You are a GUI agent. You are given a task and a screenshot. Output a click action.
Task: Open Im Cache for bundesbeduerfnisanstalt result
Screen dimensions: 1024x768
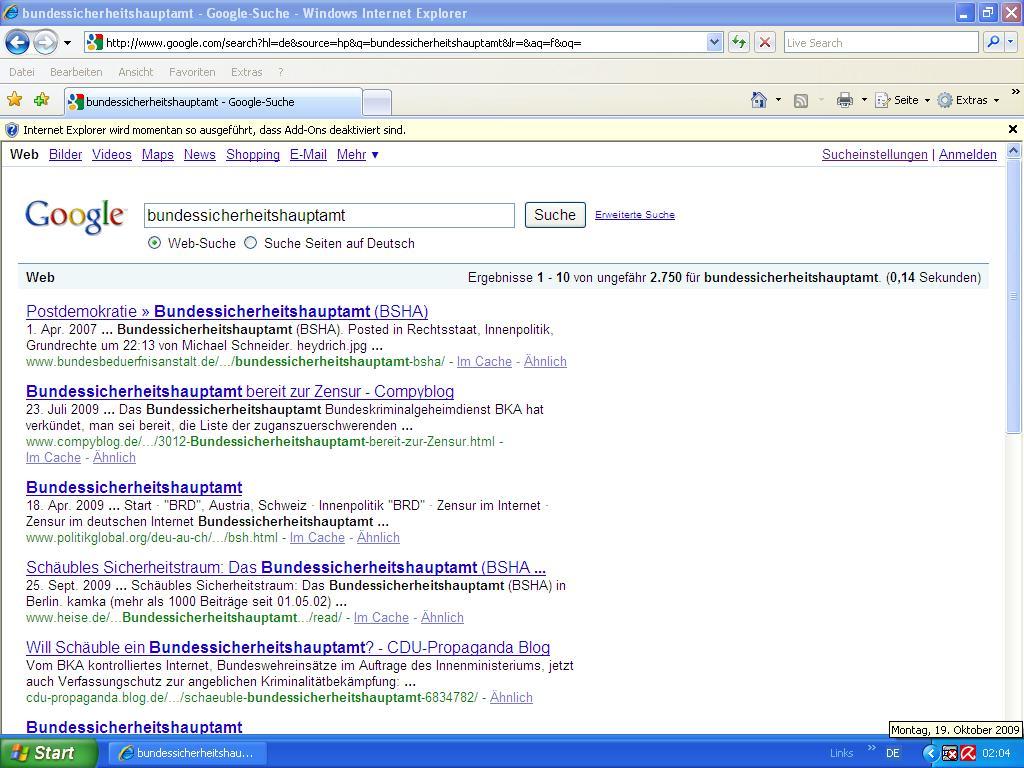484,362
